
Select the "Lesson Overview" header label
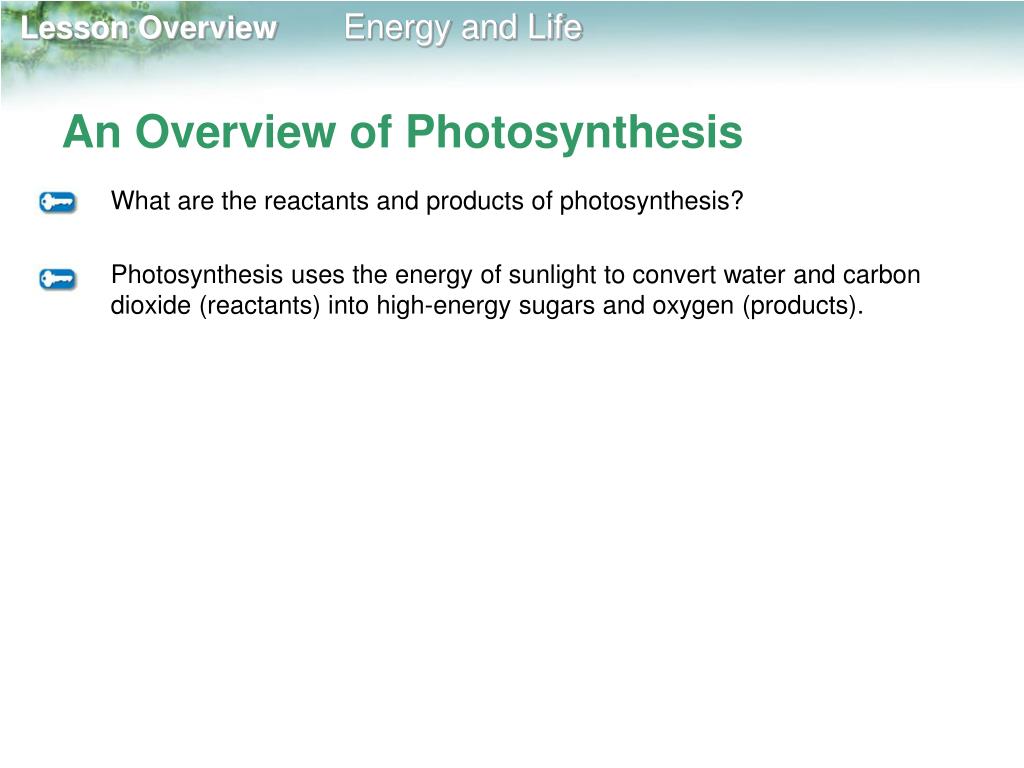pos(149,28)
